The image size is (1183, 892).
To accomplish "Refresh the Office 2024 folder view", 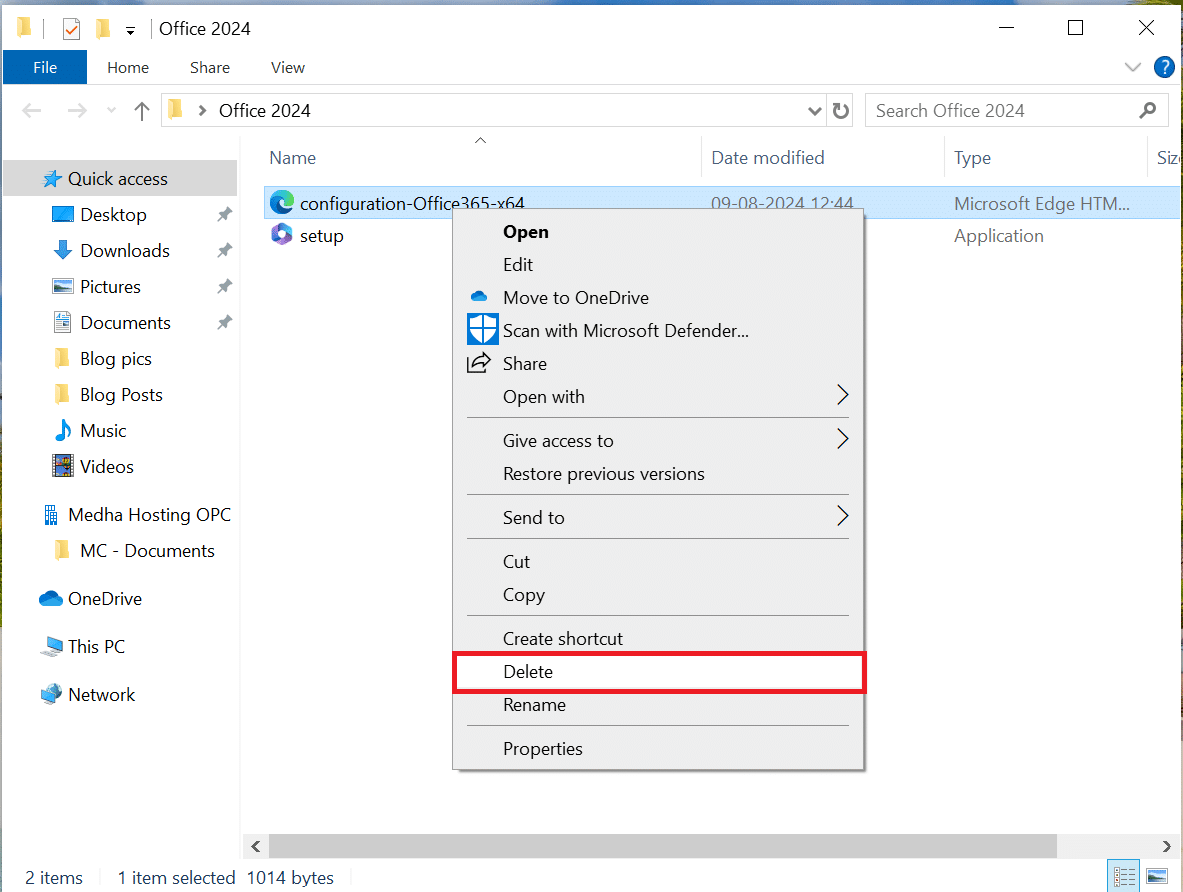I will coord(840,110).
